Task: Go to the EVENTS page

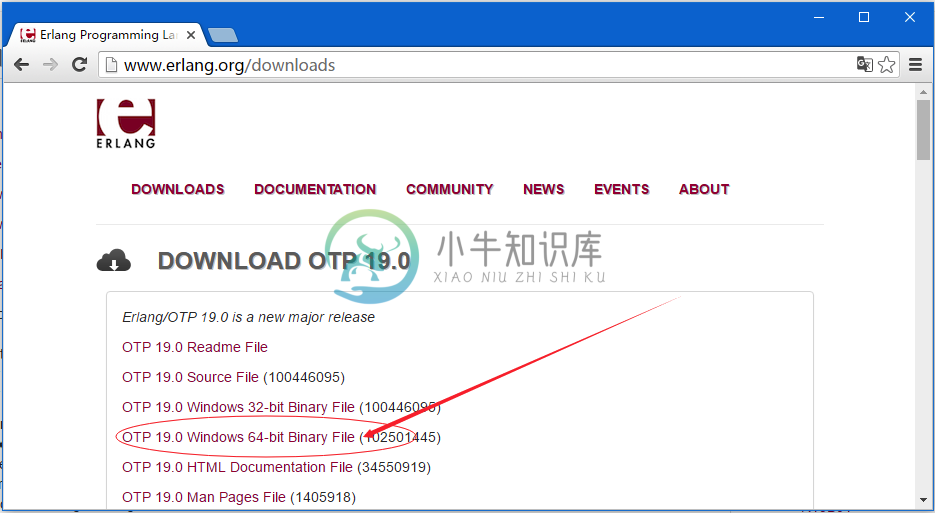Action: coord(621,189)
